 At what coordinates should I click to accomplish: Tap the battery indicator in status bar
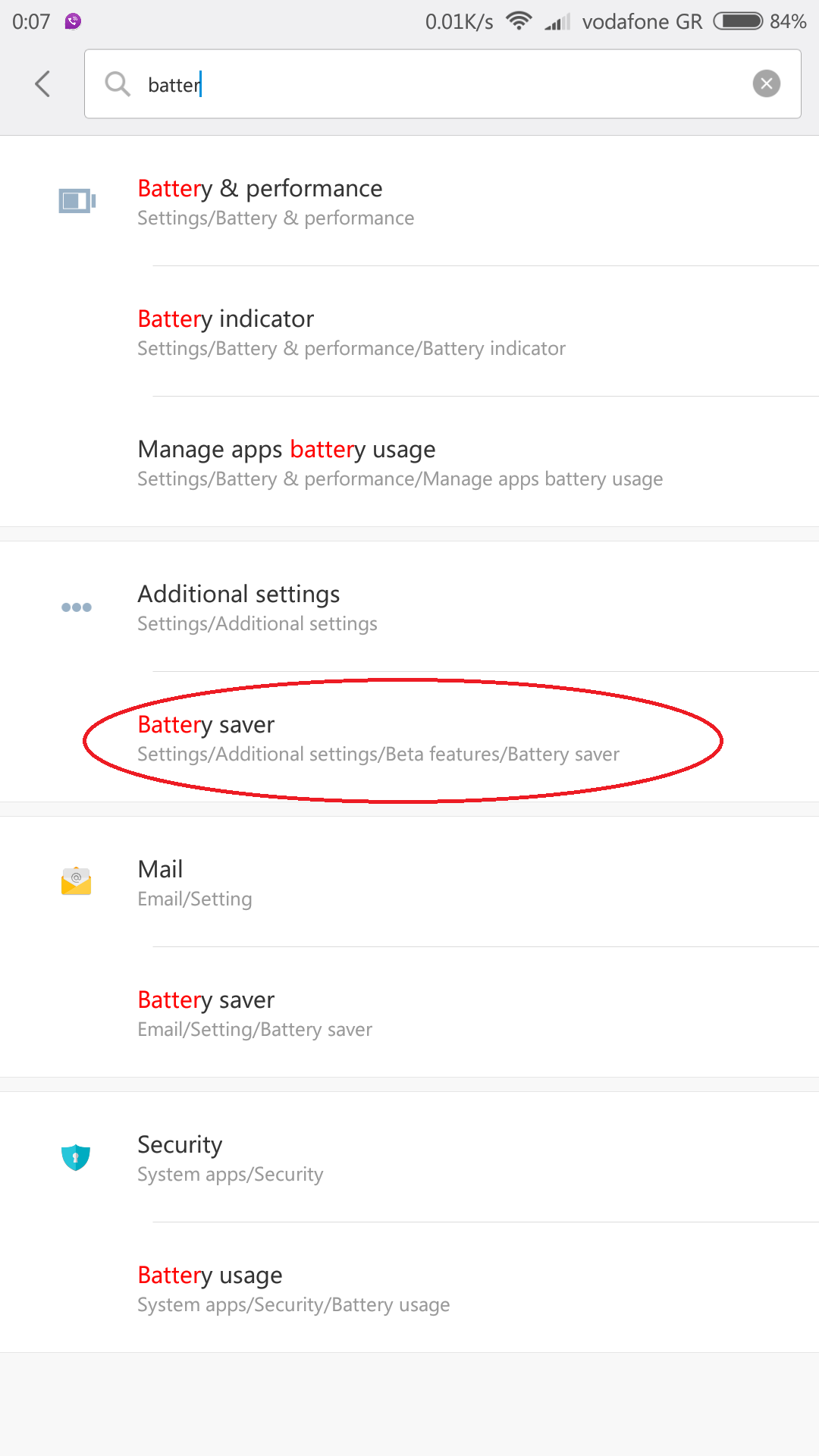(738, 21)
